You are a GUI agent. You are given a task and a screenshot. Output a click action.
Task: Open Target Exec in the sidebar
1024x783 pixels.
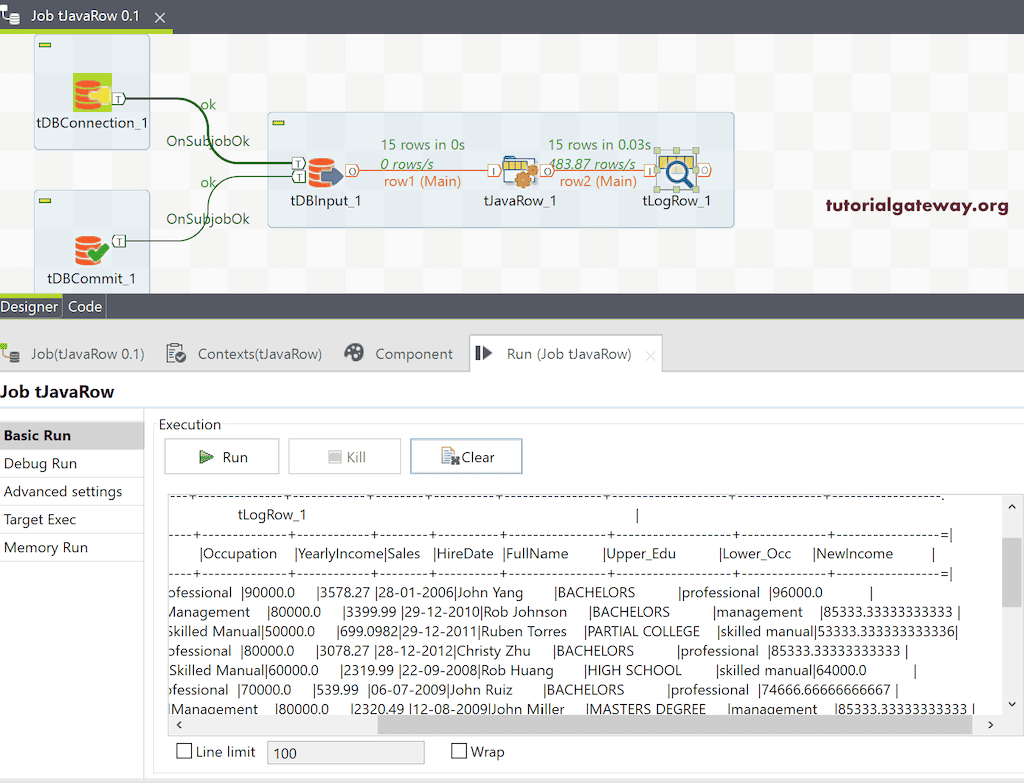click(x=72, y=520)
